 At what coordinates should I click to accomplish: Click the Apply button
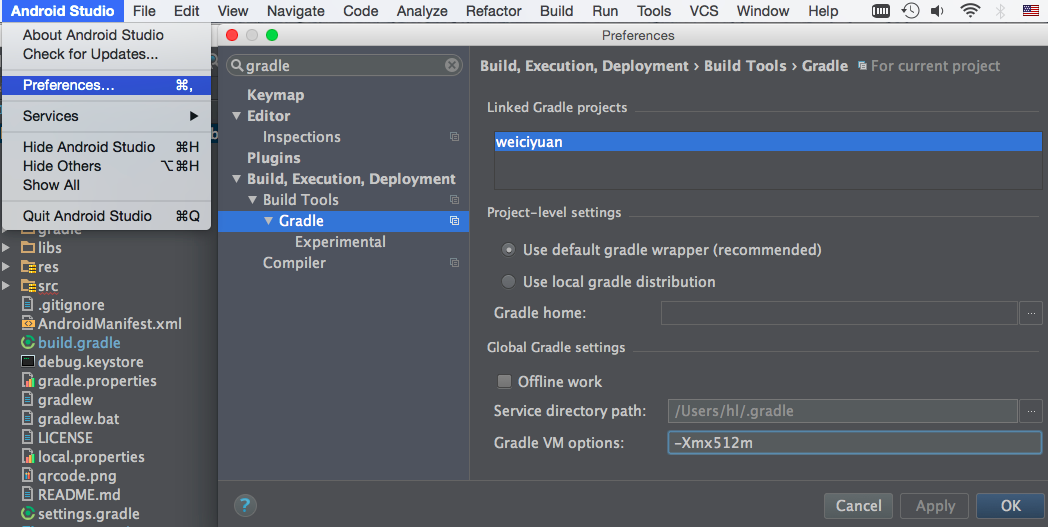coord(935,506)
